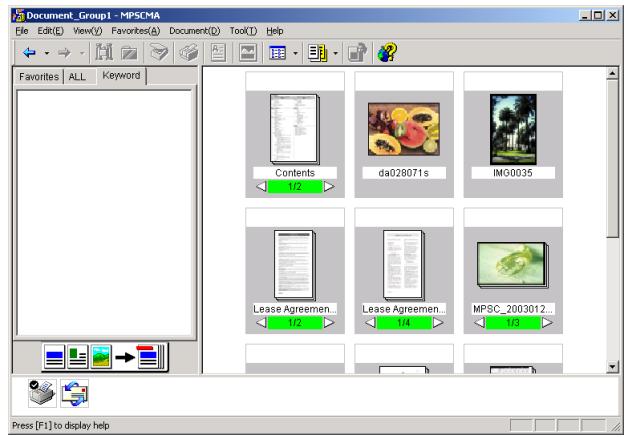The width and height of the screenshot is (629, 437).
Task: Click the yellow sort documents icon
Action: tap(318, 53)
